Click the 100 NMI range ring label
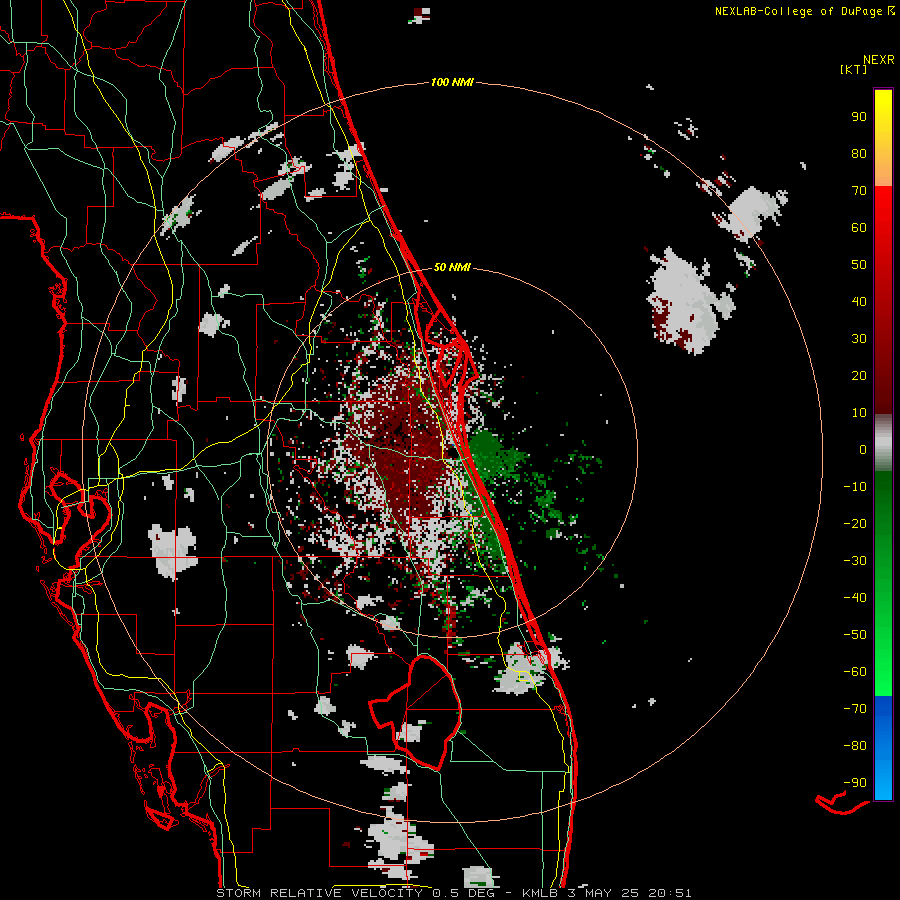The width and height of the screenshot is (900, 900). (x=452, y=83)
